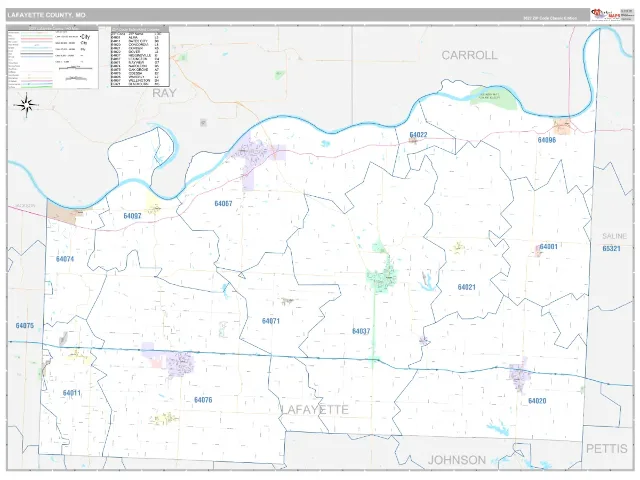Image resolution: width=640 pixels, height=480 pixels.
Task: Select ZIP code label 64096
Action: 547,140
